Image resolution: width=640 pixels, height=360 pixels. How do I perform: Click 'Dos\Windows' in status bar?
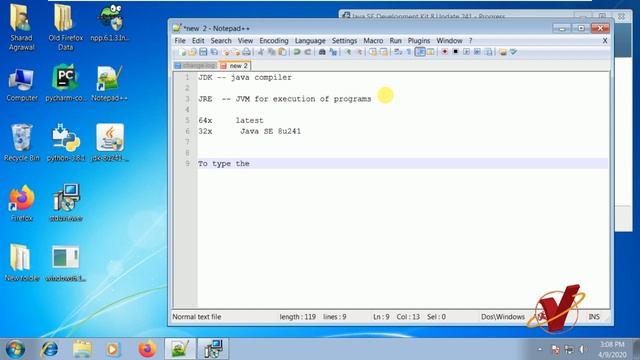[x=503, y=317]
